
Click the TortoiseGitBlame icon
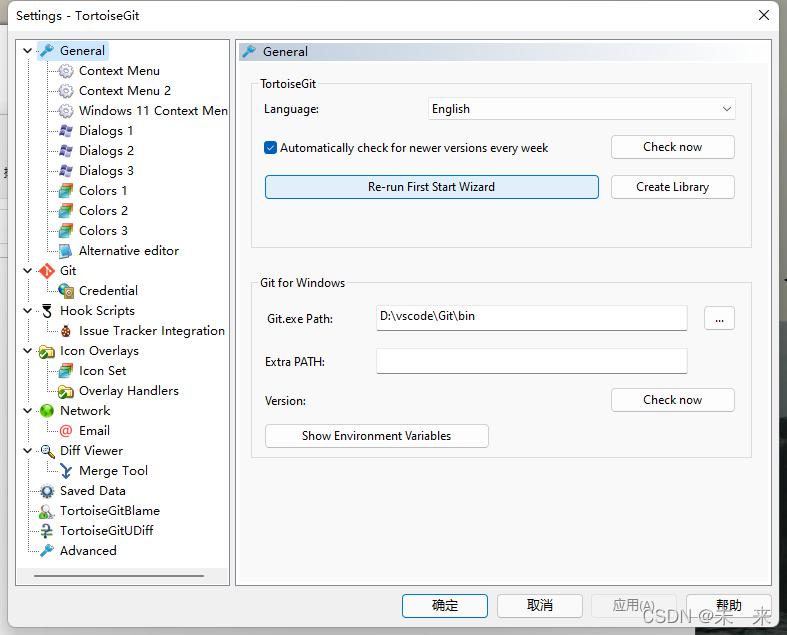(46, 511)
